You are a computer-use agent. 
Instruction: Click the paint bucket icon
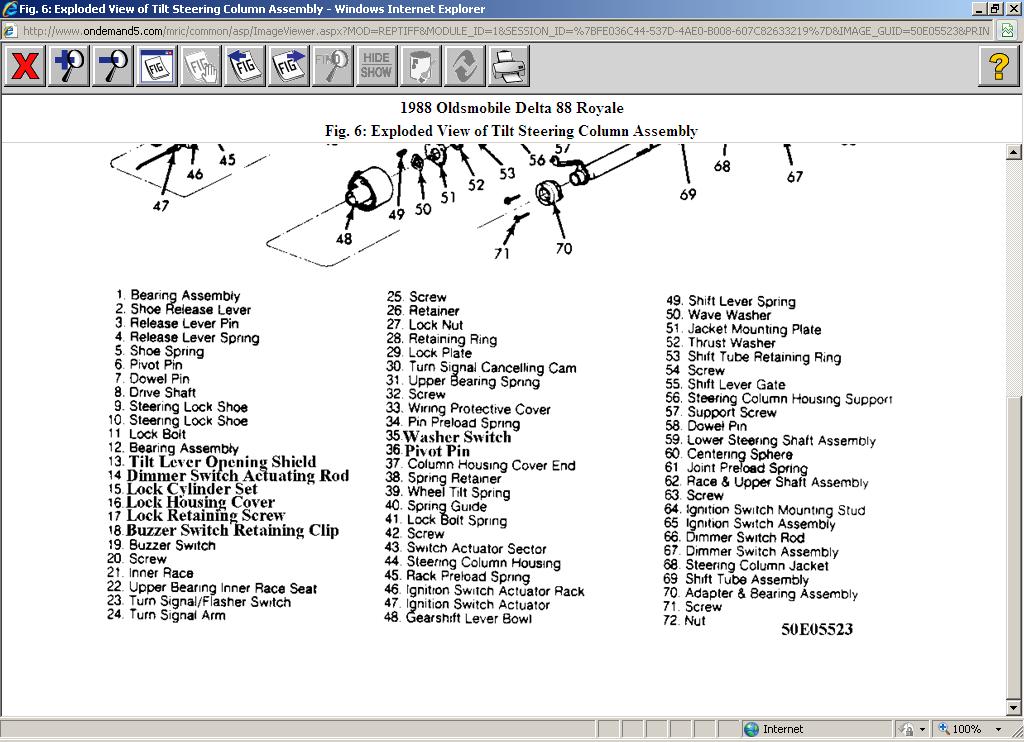coord(420,66)
